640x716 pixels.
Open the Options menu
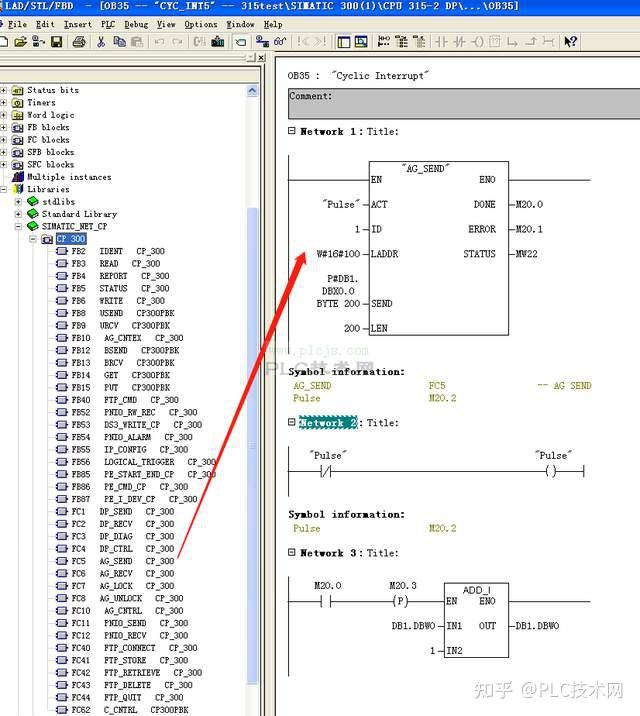pyautogui.click(x=201, y=24)
